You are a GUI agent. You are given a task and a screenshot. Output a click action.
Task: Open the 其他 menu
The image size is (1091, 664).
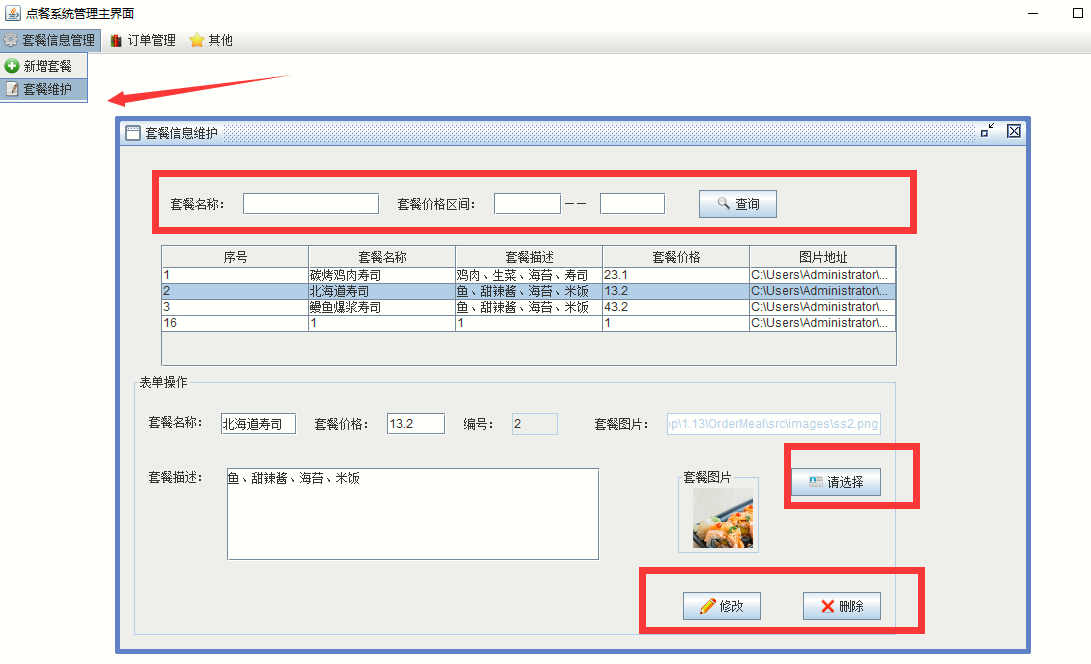tap(212, 40)
